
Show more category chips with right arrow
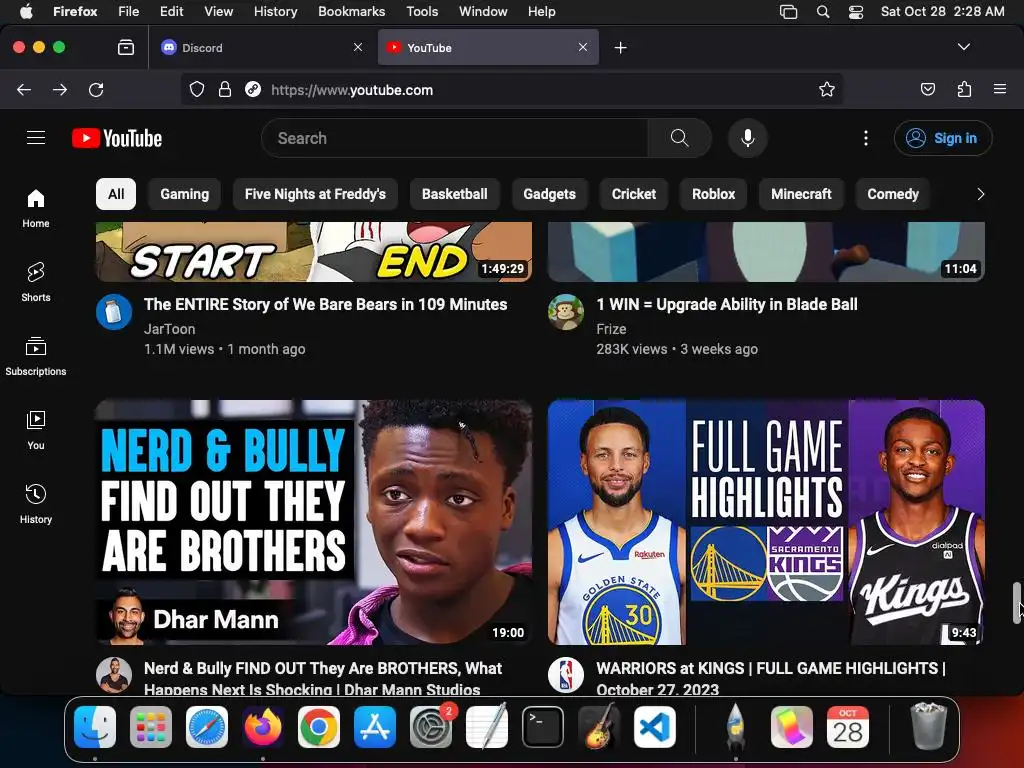pyautogui.click(x=980, y=194)
